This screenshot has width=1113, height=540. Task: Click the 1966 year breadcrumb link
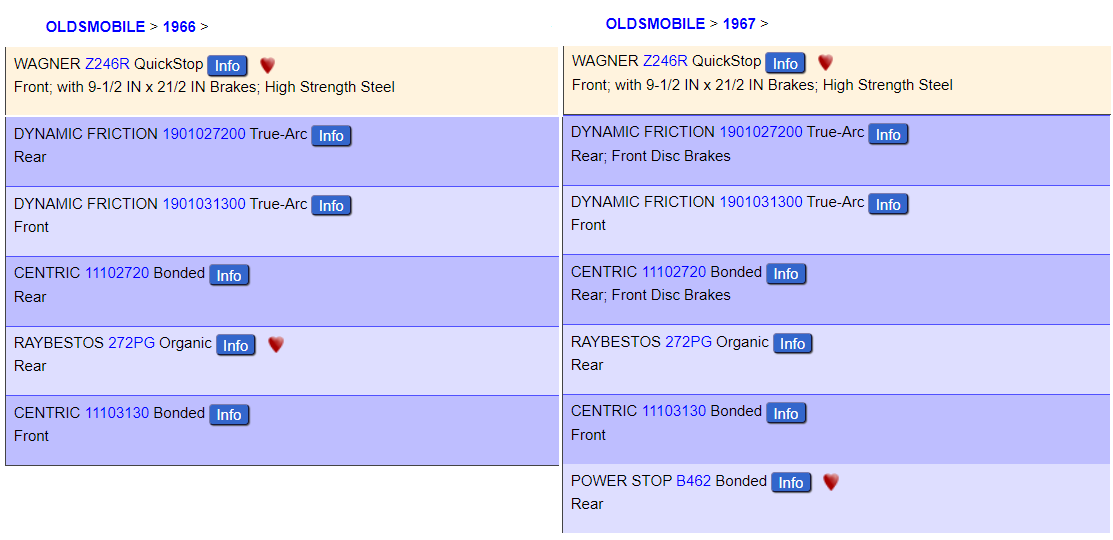click(x=179, y=27)
